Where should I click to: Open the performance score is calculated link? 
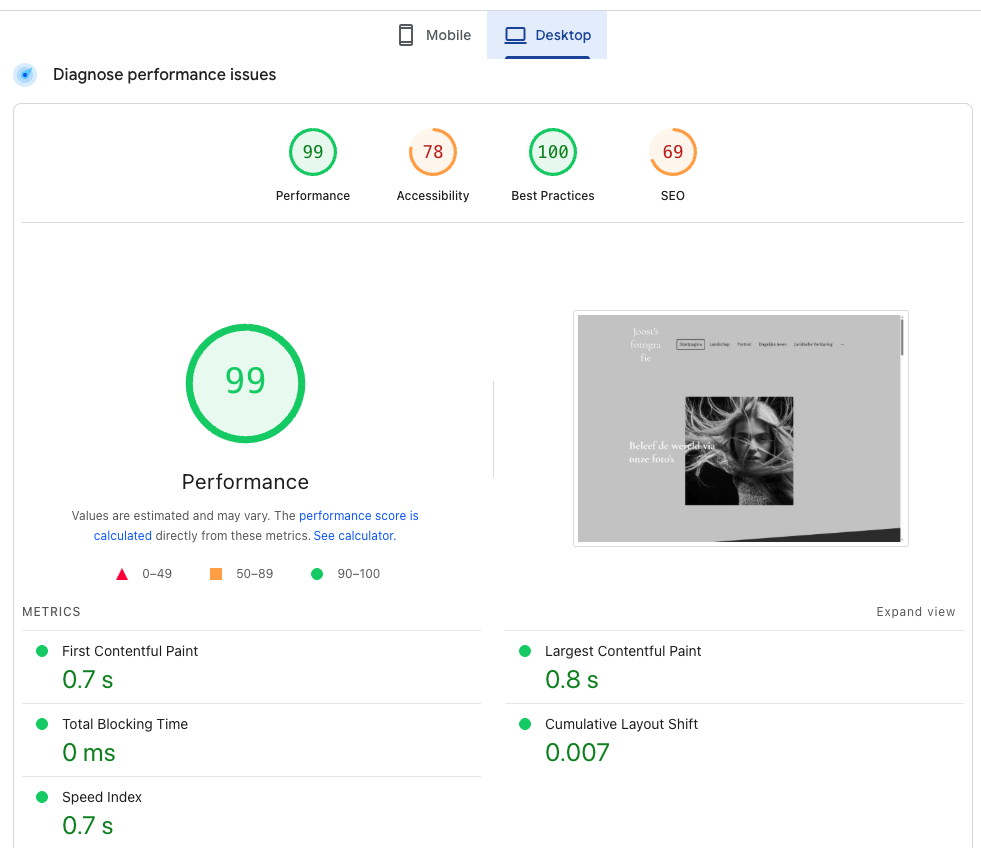(359, 515)
